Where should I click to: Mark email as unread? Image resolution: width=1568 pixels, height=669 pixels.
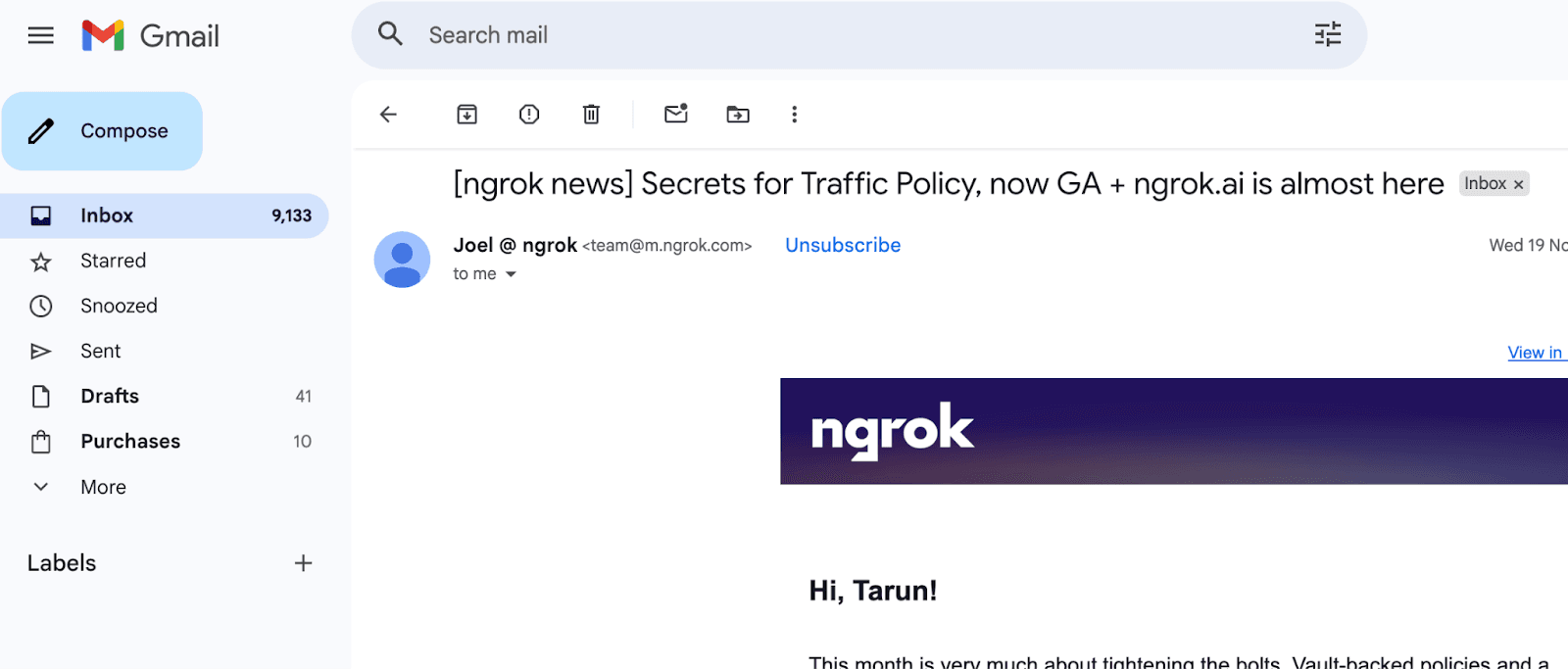point(676,114)
